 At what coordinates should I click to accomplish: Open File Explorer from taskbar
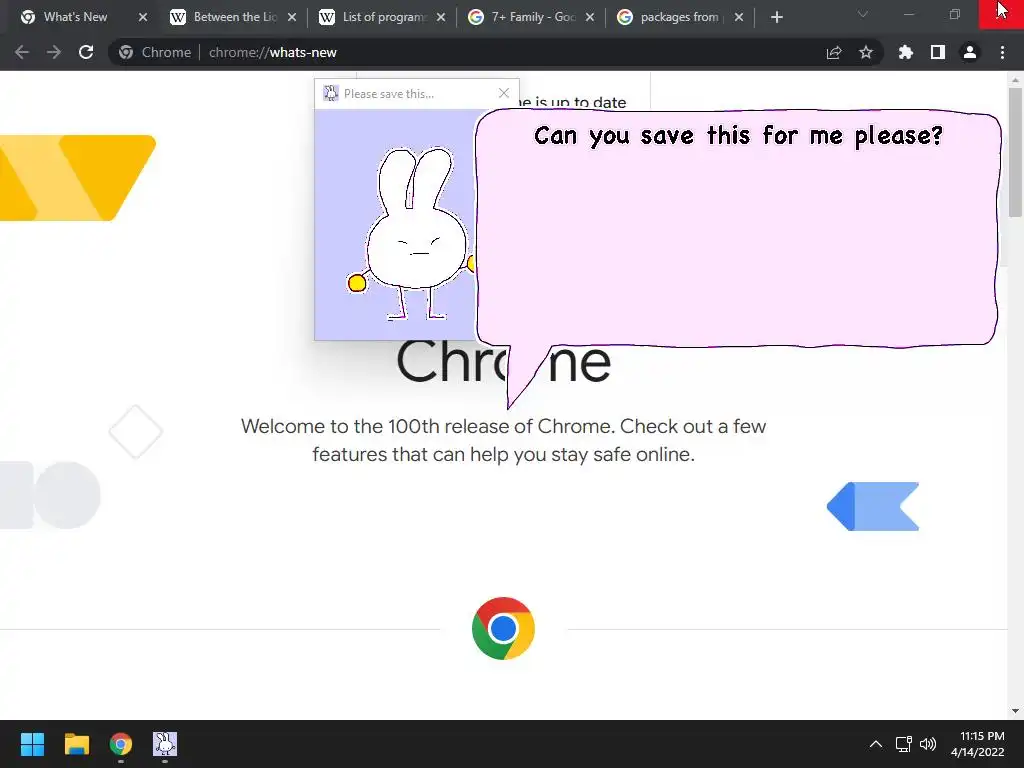click(x=76, y=744)
